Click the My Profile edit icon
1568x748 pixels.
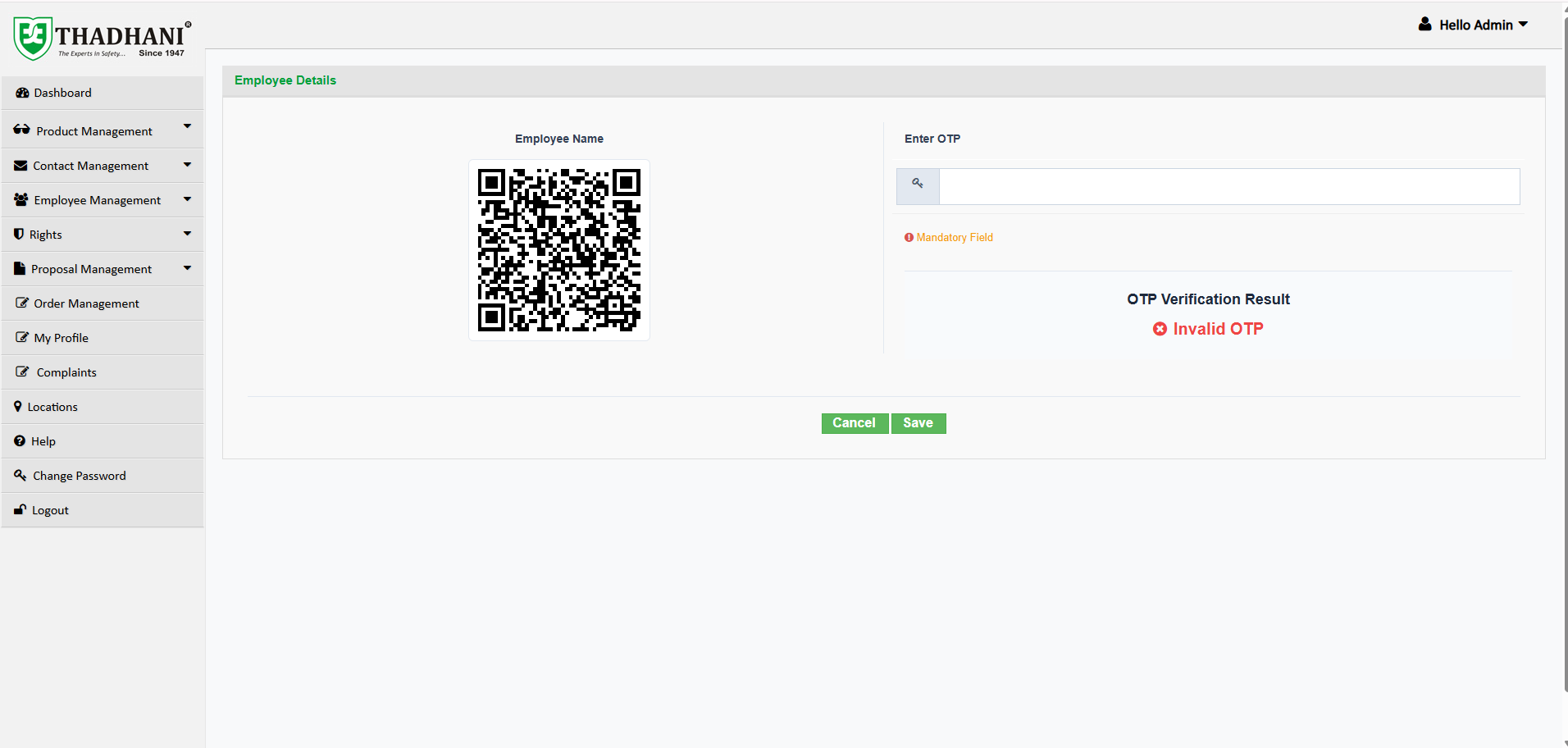pos(22,337)
